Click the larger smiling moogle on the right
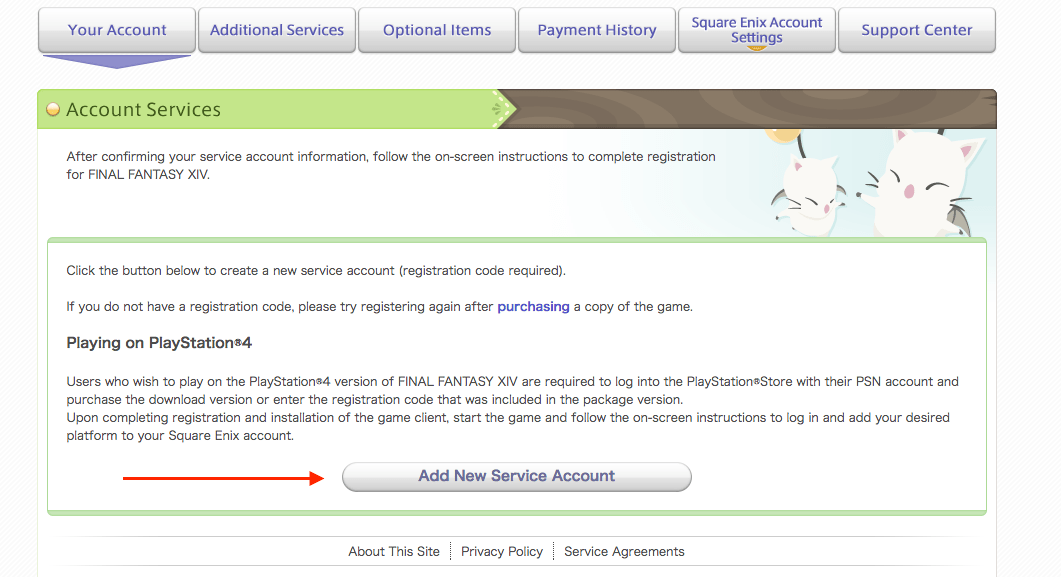1061x577 pixels. click(x=915, y=187)
